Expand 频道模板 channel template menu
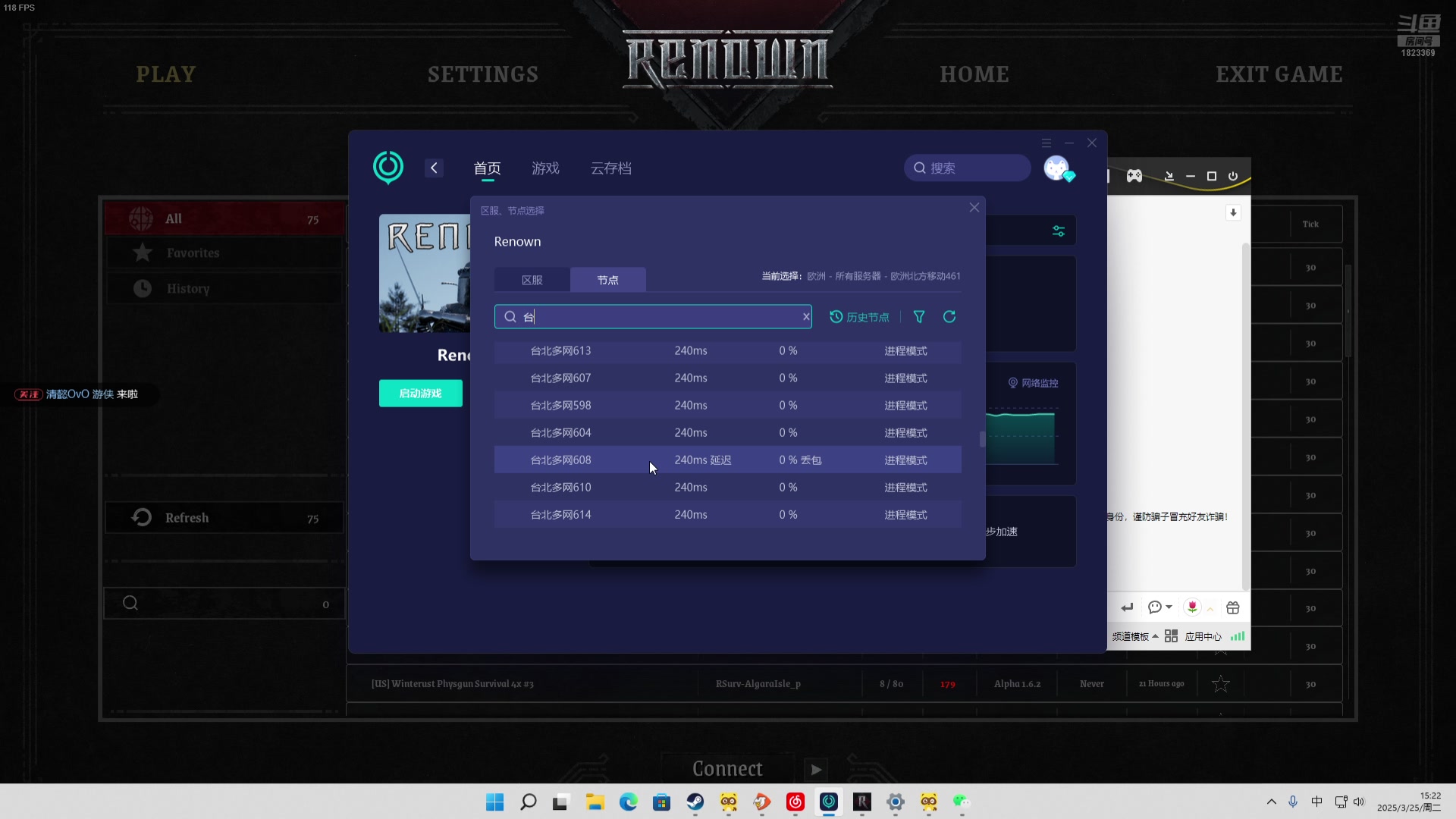 (1135, 636)
